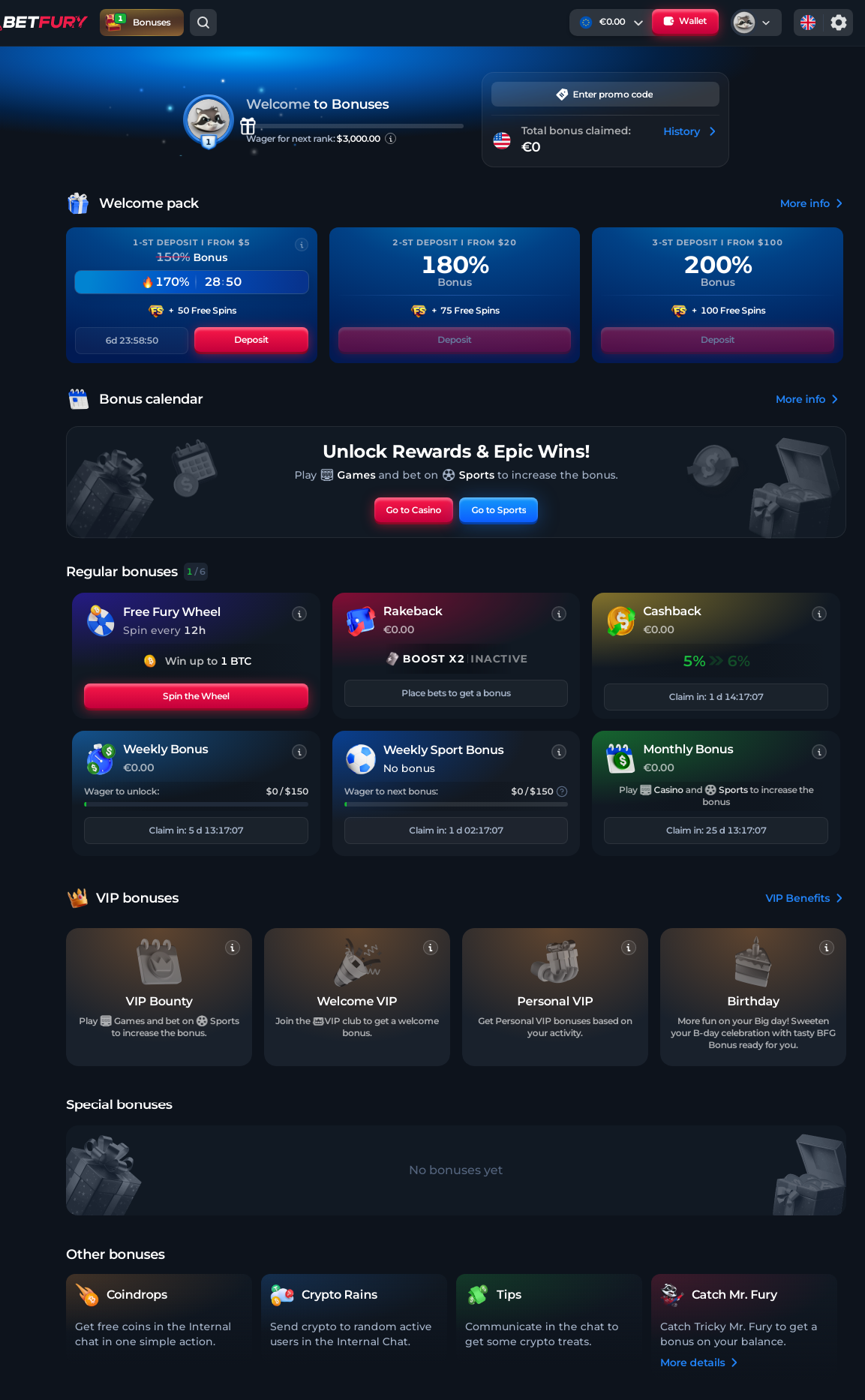Image resolution: width=865 pixels, height=1400 pixels.
Task: Open VIP Benefits link
Action: (x=803, y=898)
